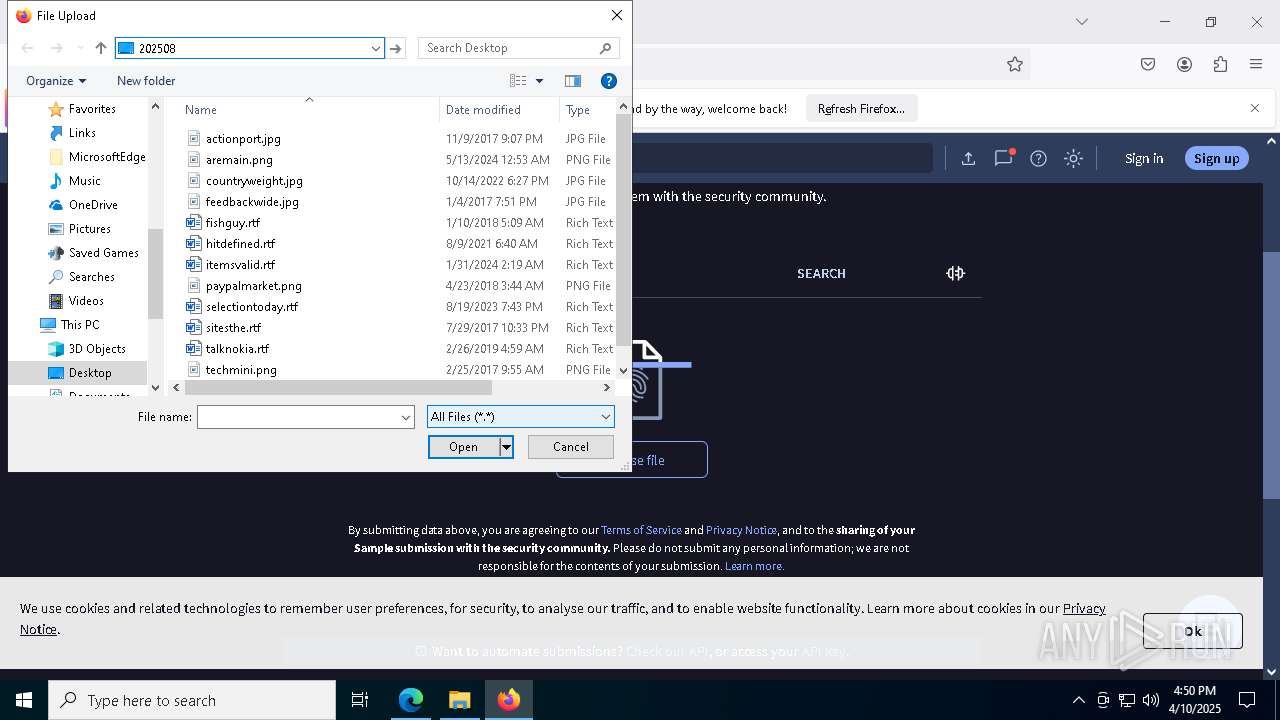Click the Firefox taskbar icon
The height and width of the screenshot is (720, 1280).
pyautogui.click(x=509, y=700)
